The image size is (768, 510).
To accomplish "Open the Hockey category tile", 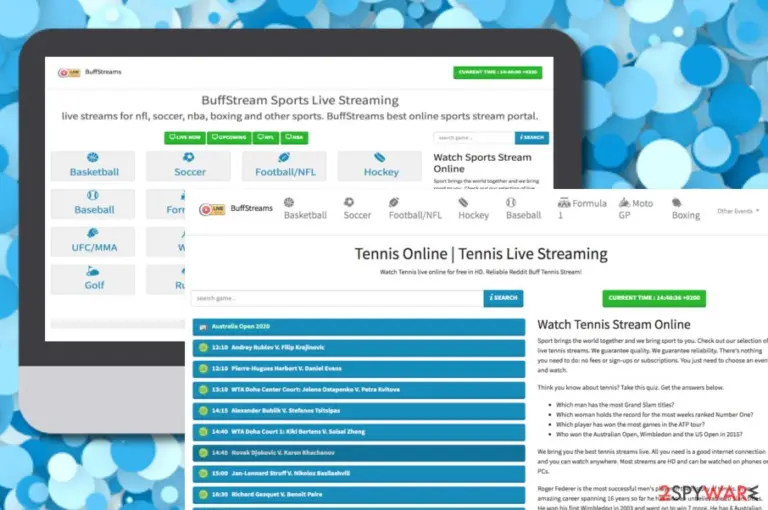I will (x=380, y=166).
